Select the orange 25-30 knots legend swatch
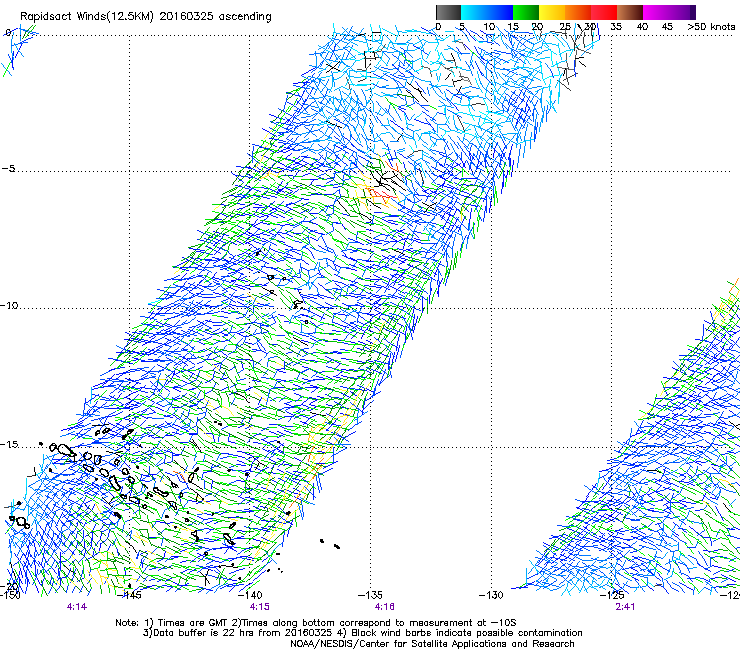740x650 pixels. 578,12
